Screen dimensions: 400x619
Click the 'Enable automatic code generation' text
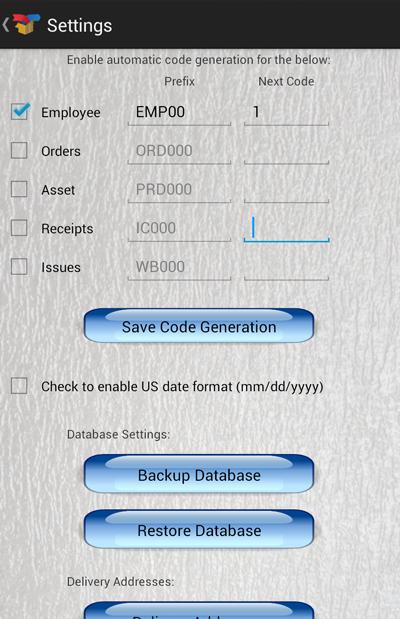click(x=198, y=60)
